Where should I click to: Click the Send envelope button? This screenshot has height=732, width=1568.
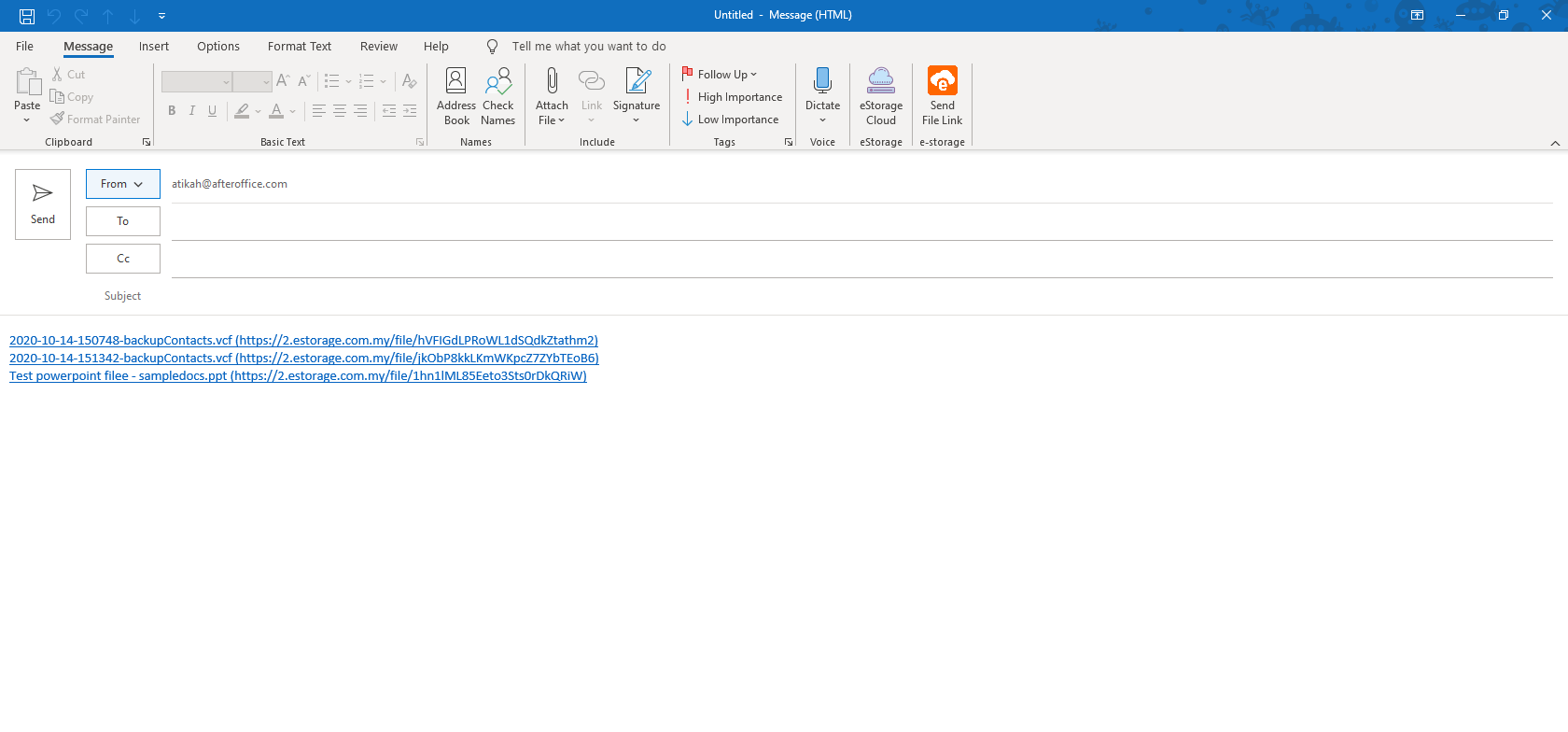[43, 204]
